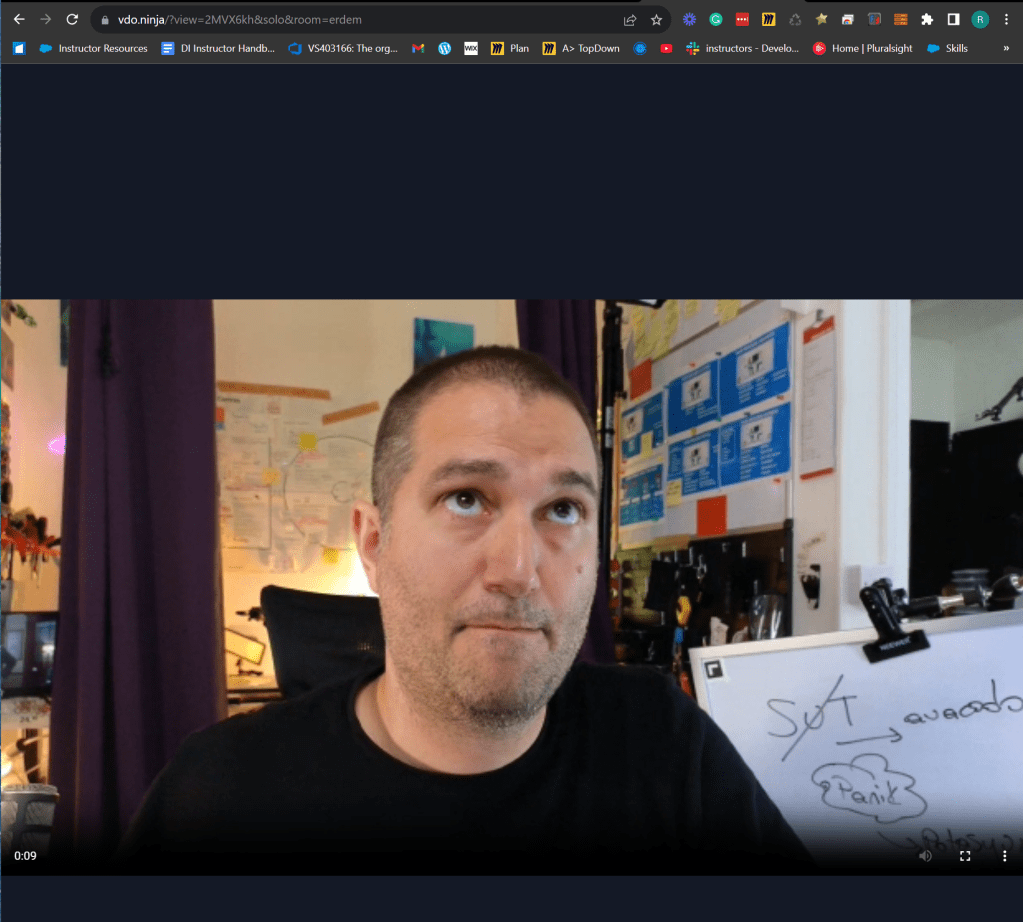The image size is (1023, 922).
Task: Open the Skills bookmark
Action: [947, 48]
